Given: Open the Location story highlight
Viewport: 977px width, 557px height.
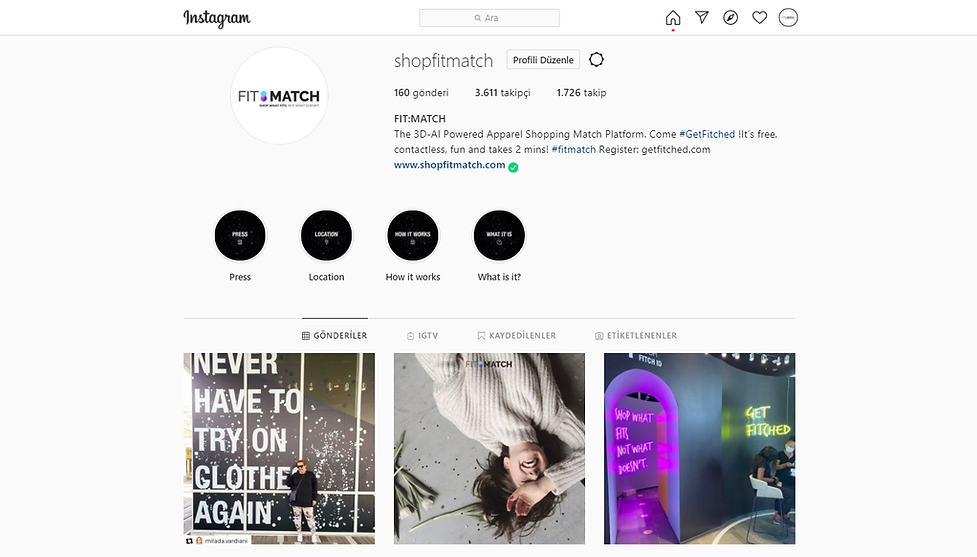Looking at the screenshot, I should point(326,236).
